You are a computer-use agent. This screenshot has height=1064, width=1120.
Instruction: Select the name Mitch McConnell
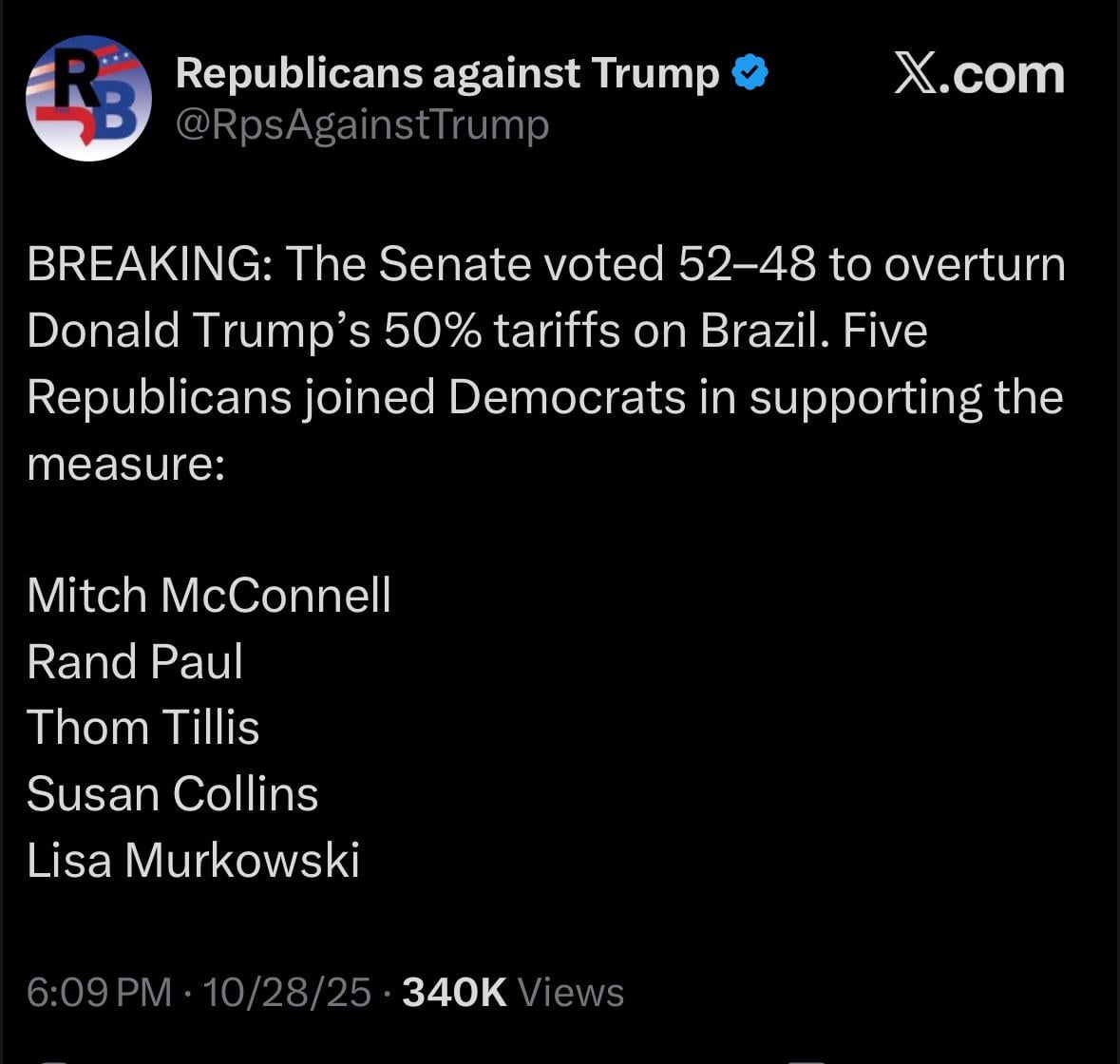(209, 596)
